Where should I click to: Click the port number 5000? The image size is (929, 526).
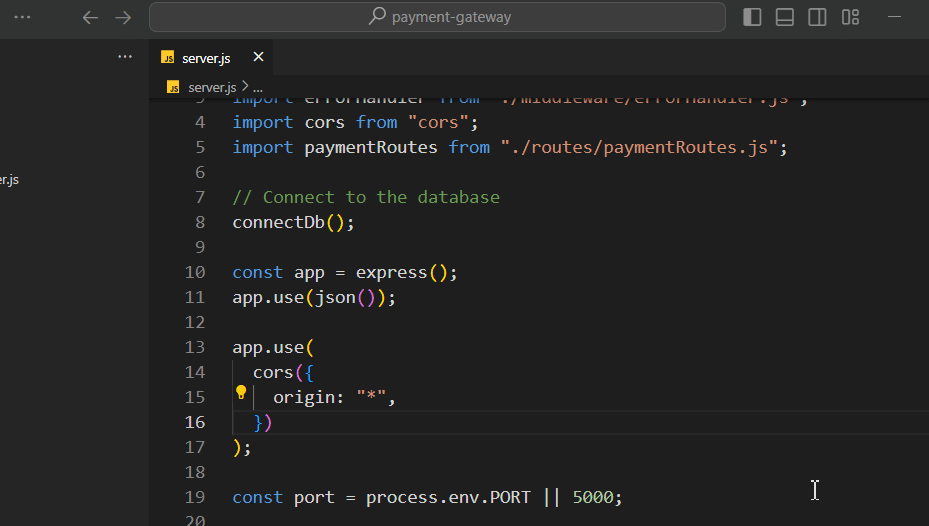[592, 498]
